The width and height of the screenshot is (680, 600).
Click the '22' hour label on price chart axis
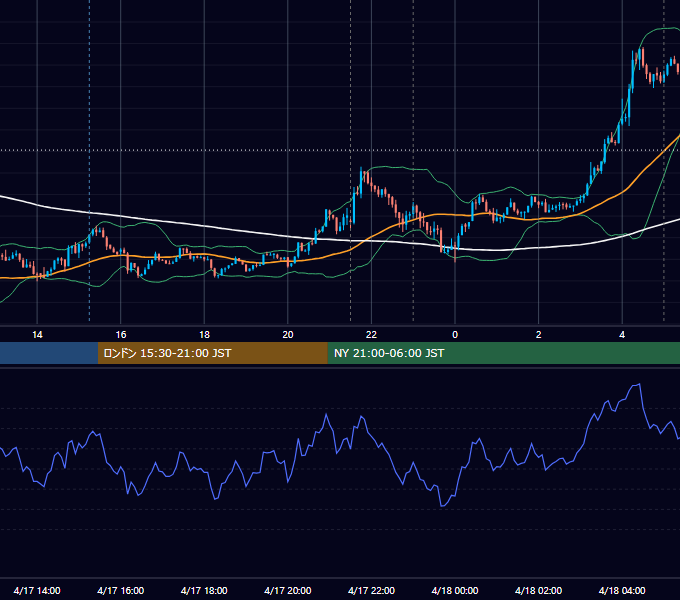[x=371, y=335]
